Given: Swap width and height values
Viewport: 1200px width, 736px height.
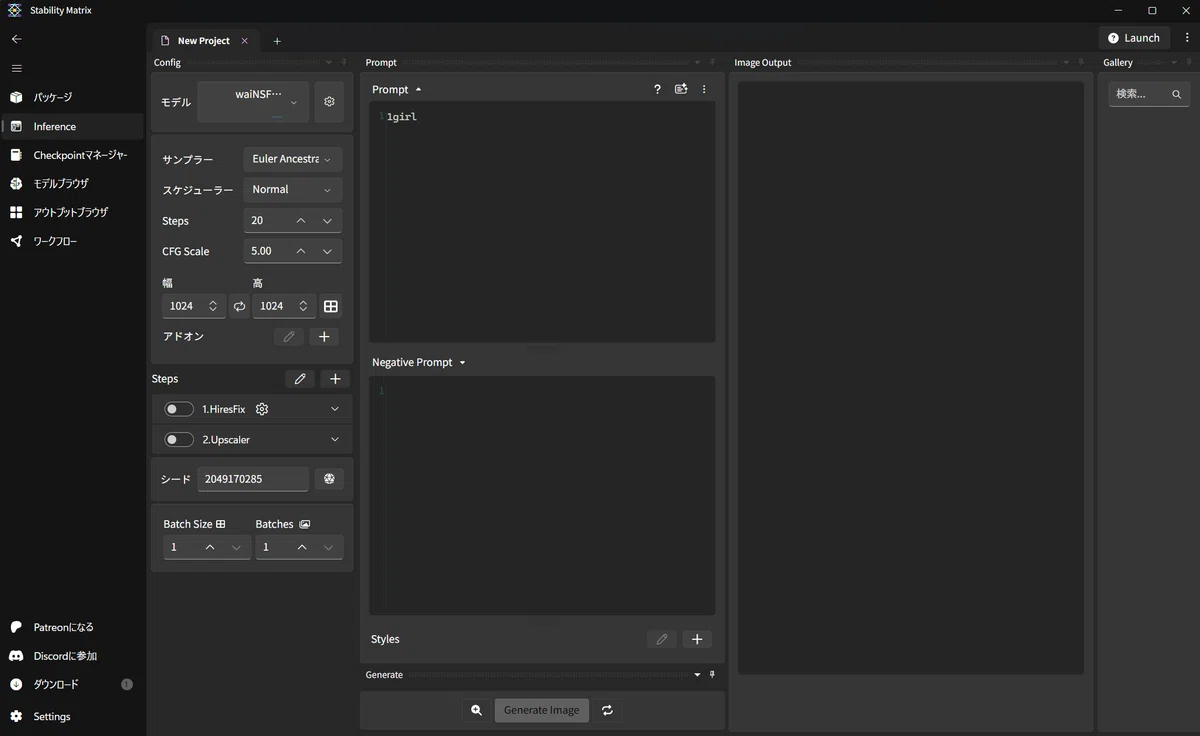Looking at the screenshot, I should 239,306.
